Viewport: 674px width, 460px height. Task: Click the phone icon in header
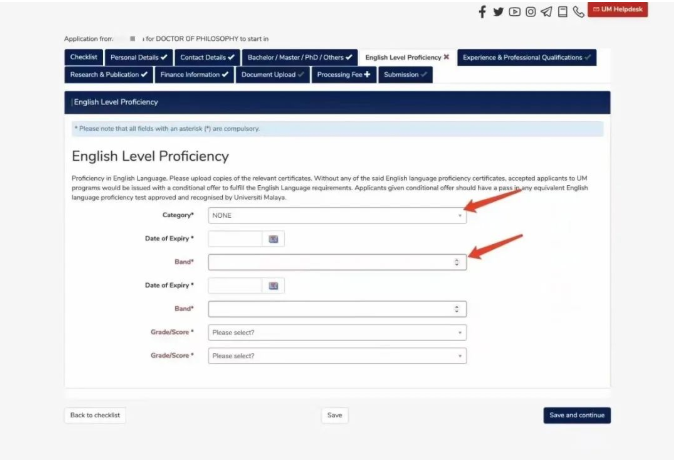[x=578, y=12]
